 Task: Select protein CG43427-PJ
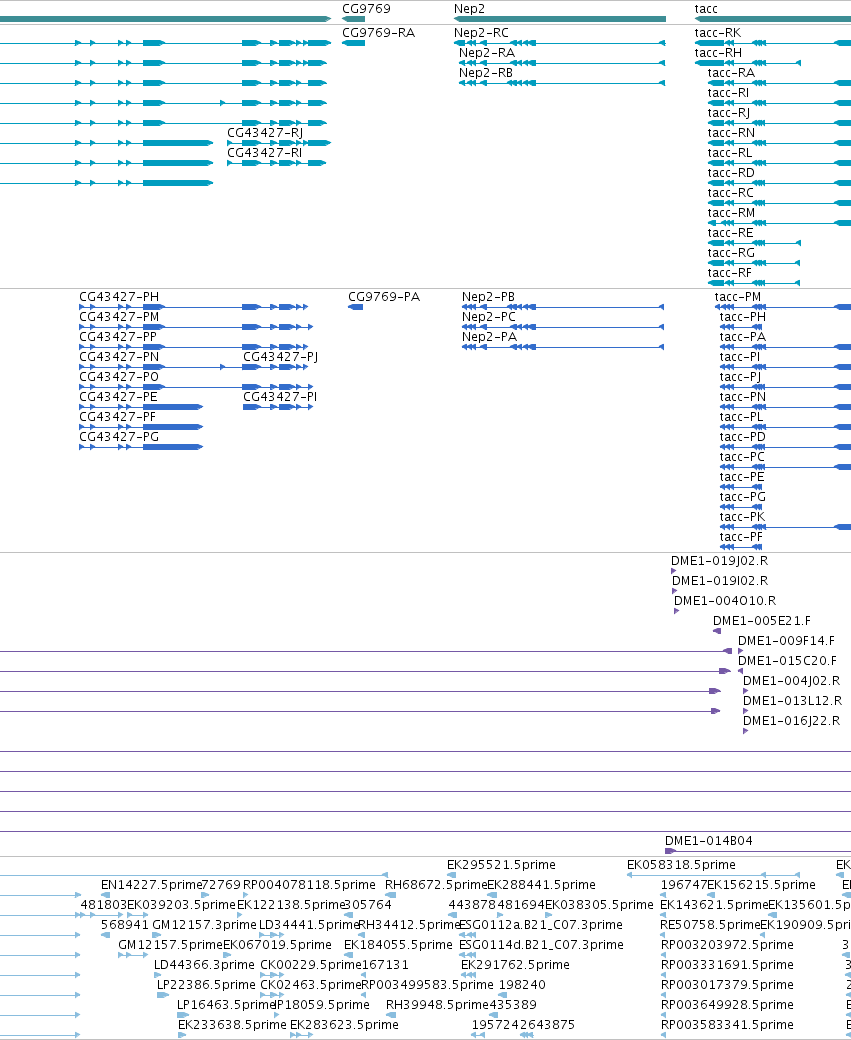[x=281, y=356]
